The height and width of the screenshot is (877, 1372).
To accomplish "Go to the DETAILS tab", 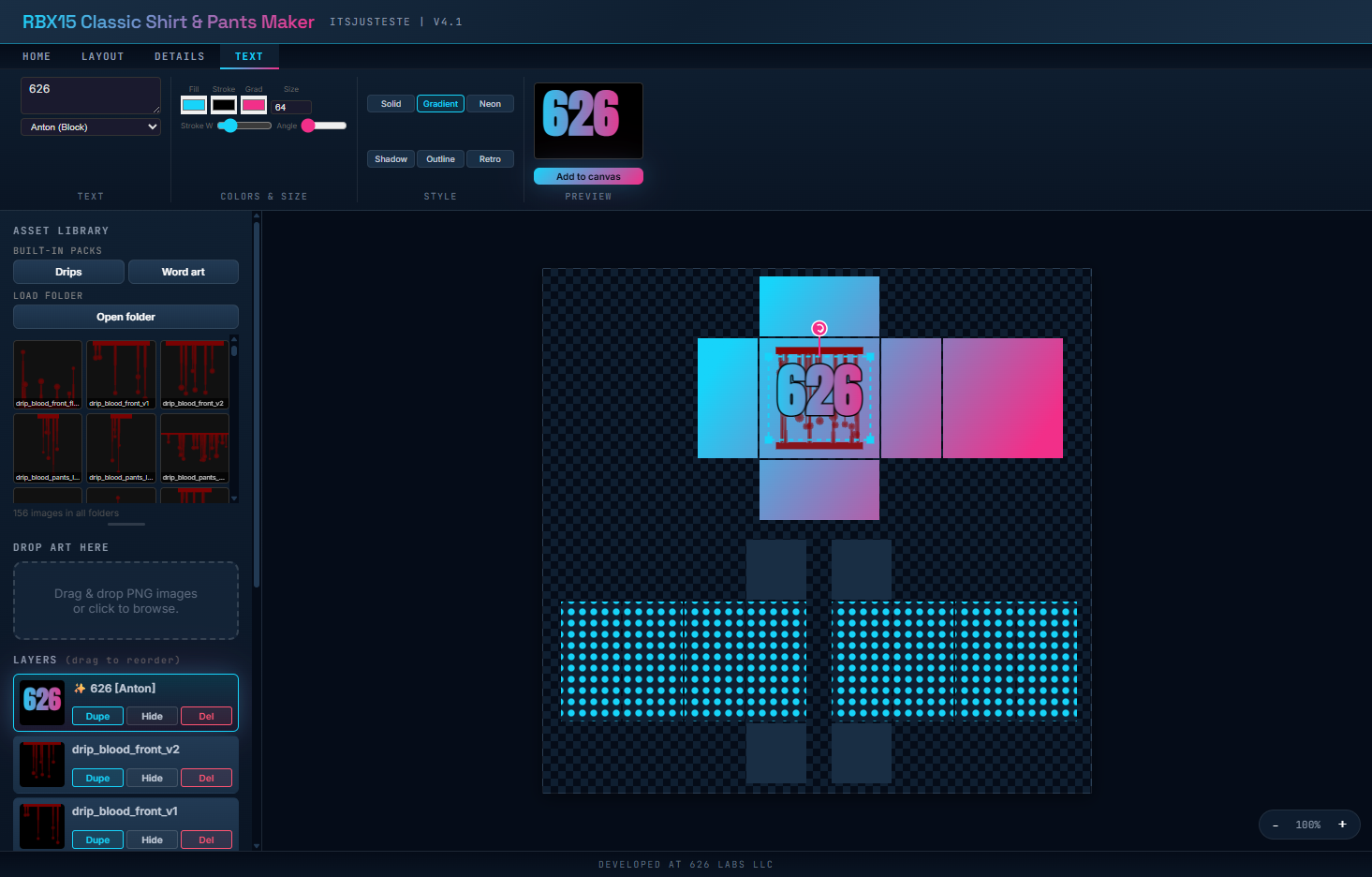I will coord(180,56).
